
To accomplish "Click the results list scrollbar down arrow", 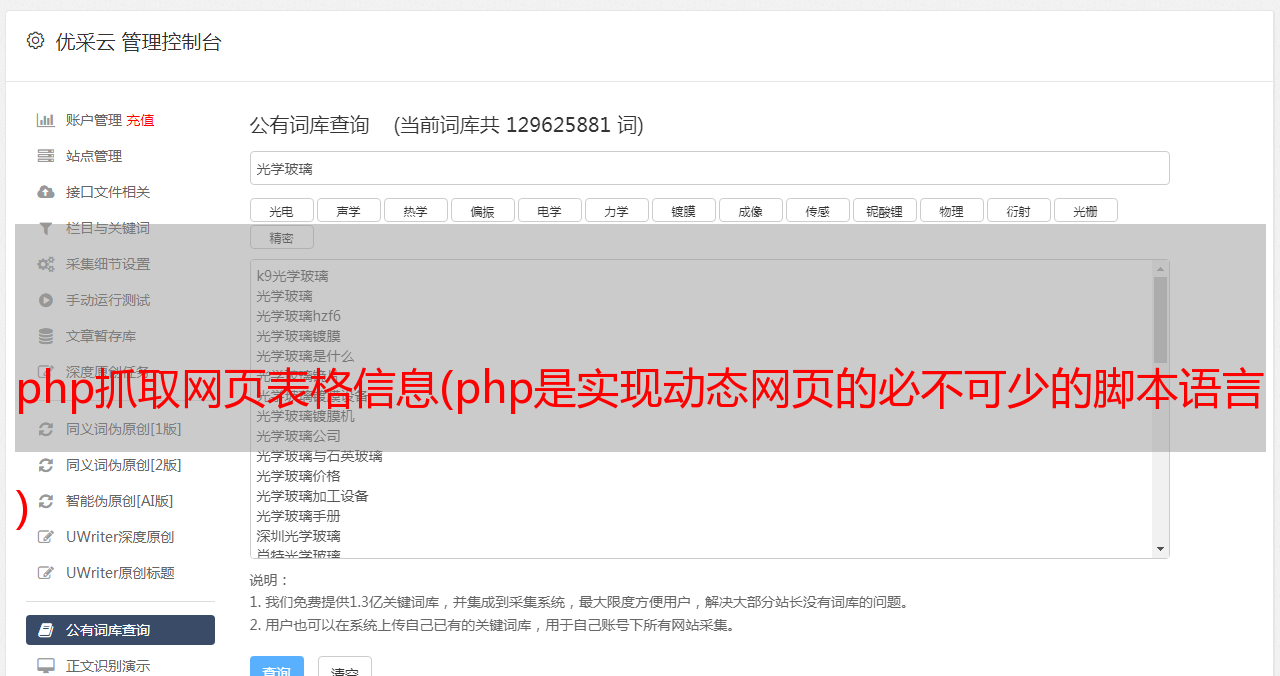I will click(x=1160, y=549).
